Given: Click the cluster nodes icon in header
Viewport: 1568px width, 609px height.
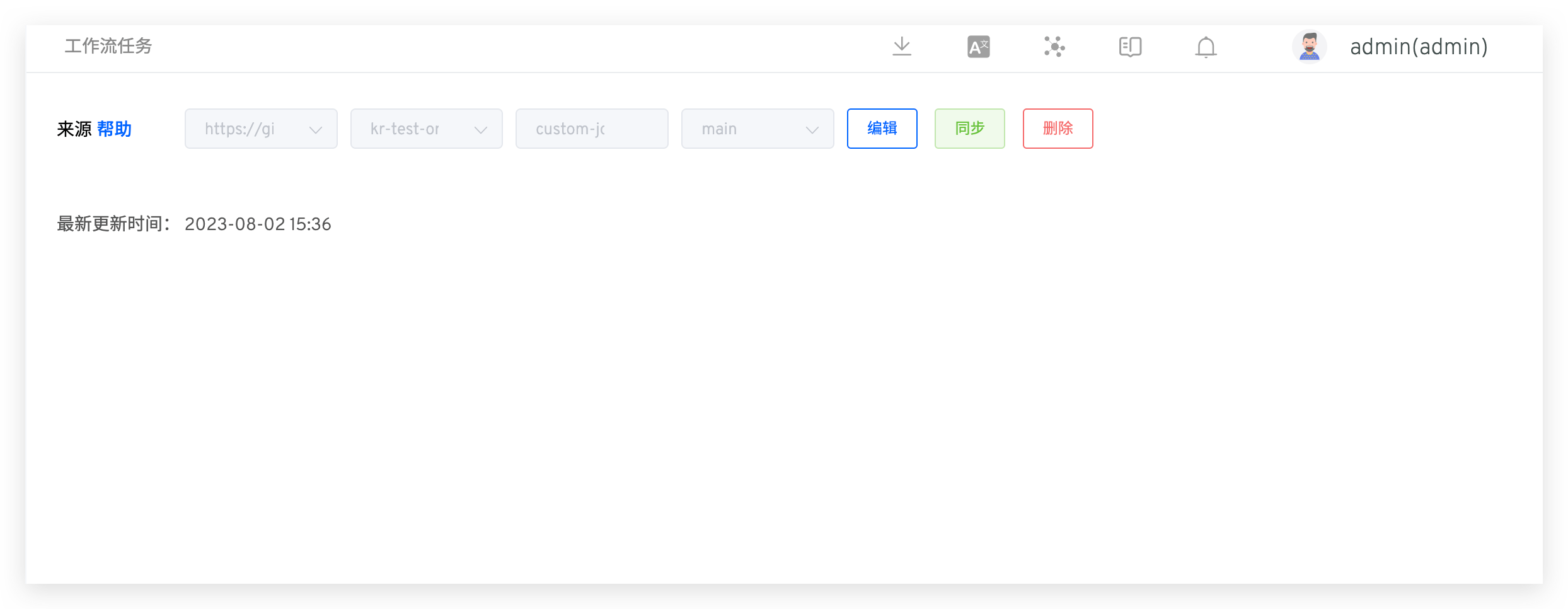Looking at the screenshot, I should point(1054,47).
